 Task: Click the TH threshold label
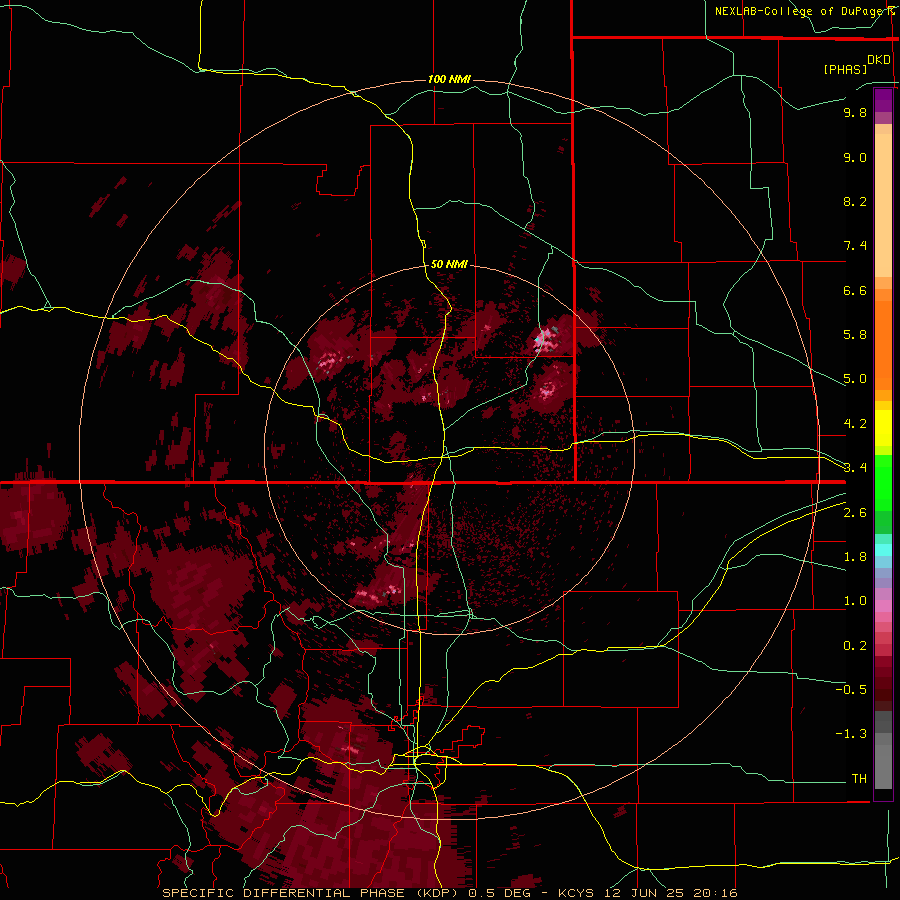[859, 779]
